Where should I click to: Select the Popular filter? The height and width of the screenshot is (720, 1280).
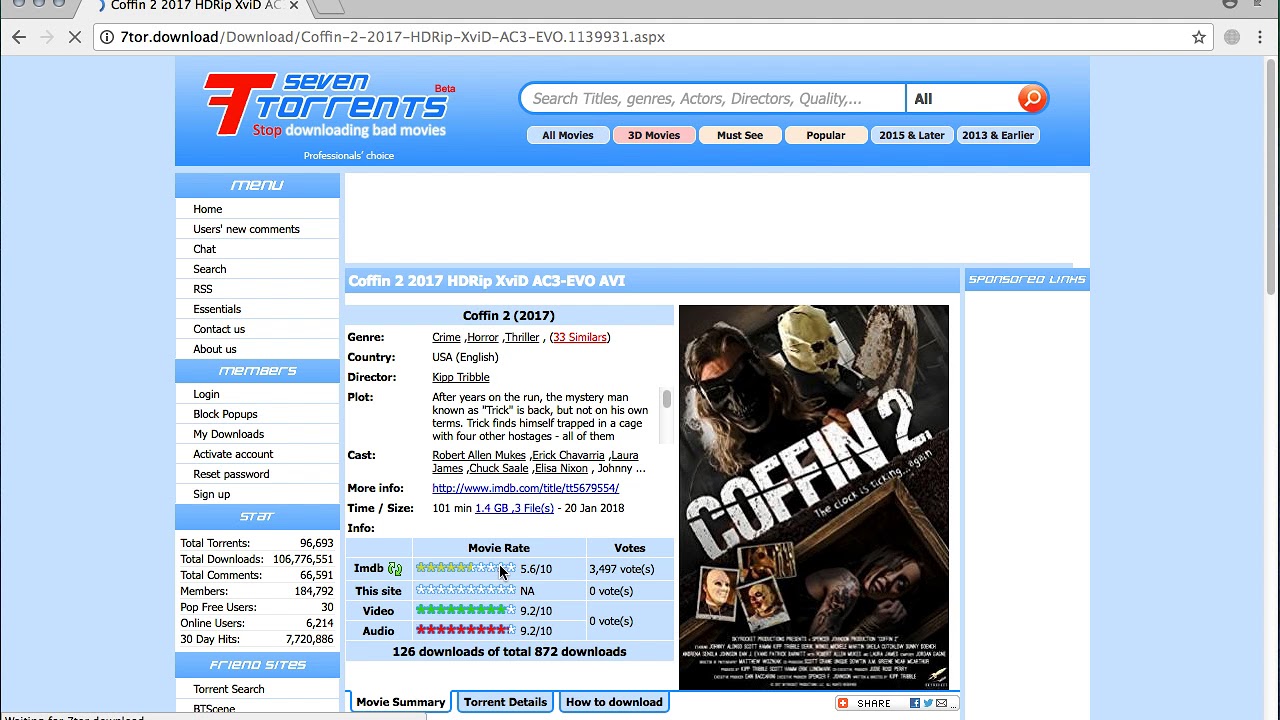point(826,135)
